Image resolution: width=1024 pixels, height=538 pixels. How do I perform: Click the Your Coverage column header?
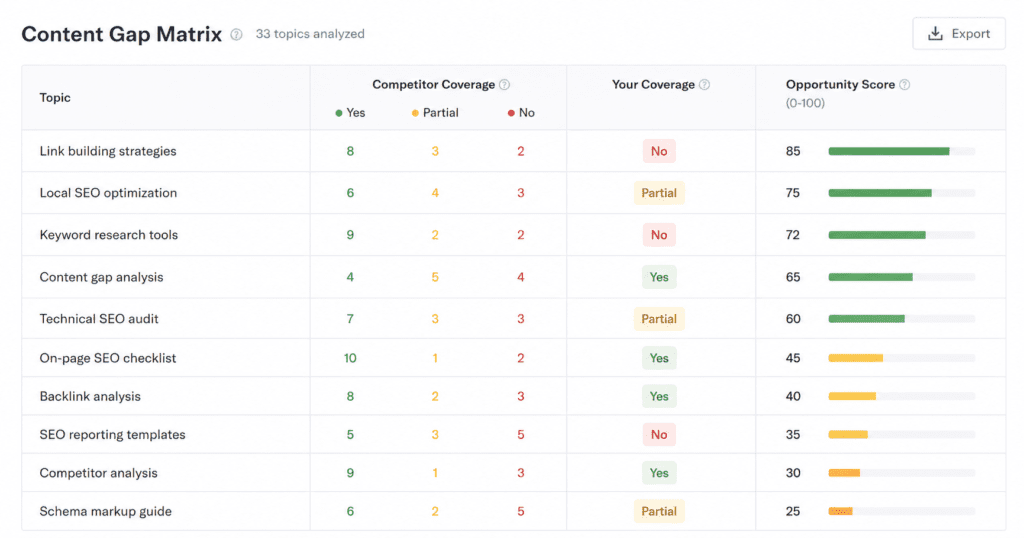pos(653,85)
